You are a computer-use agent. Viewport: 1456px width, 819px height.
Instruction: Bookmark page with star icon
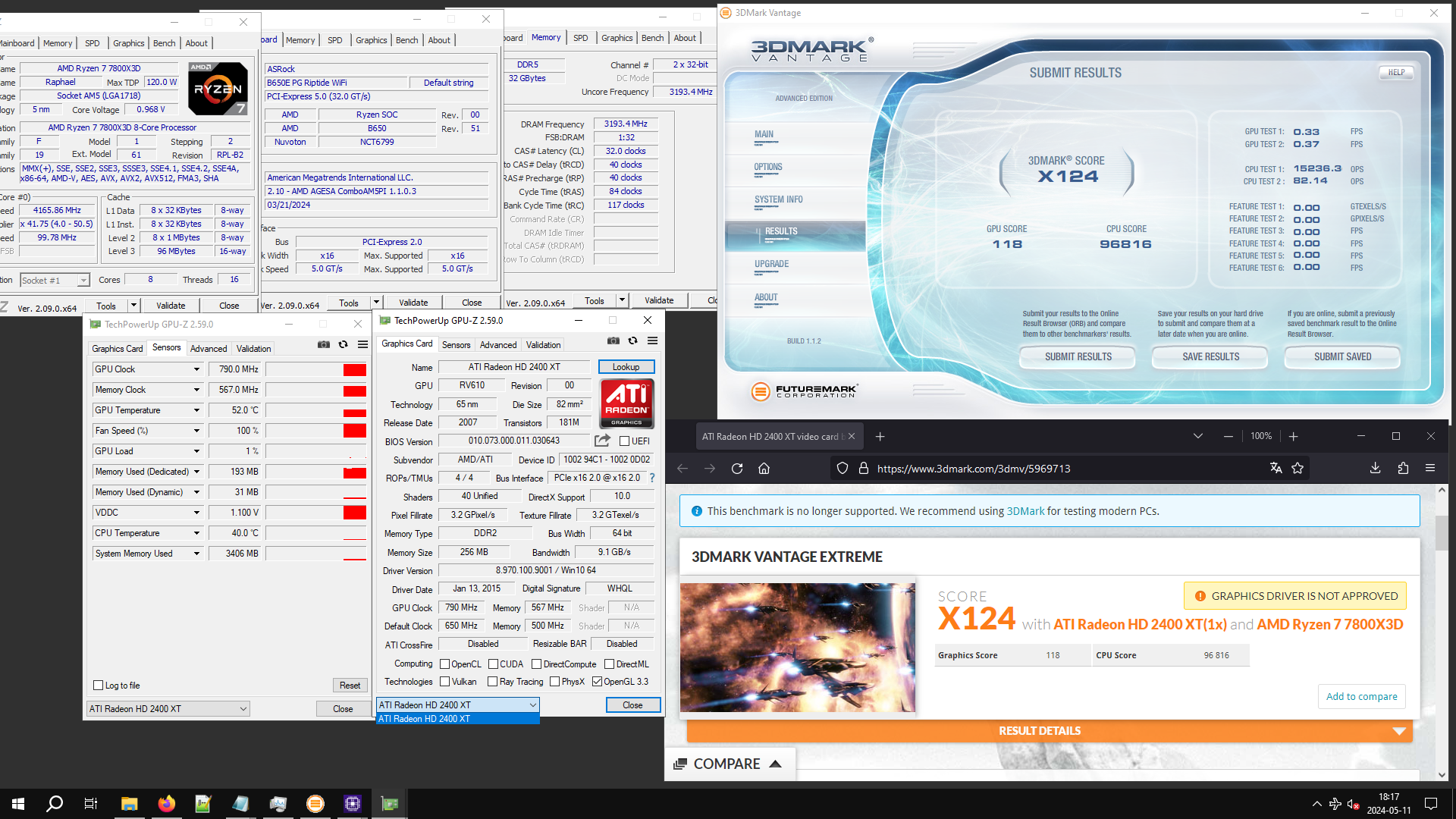[x=1298, y=469]
